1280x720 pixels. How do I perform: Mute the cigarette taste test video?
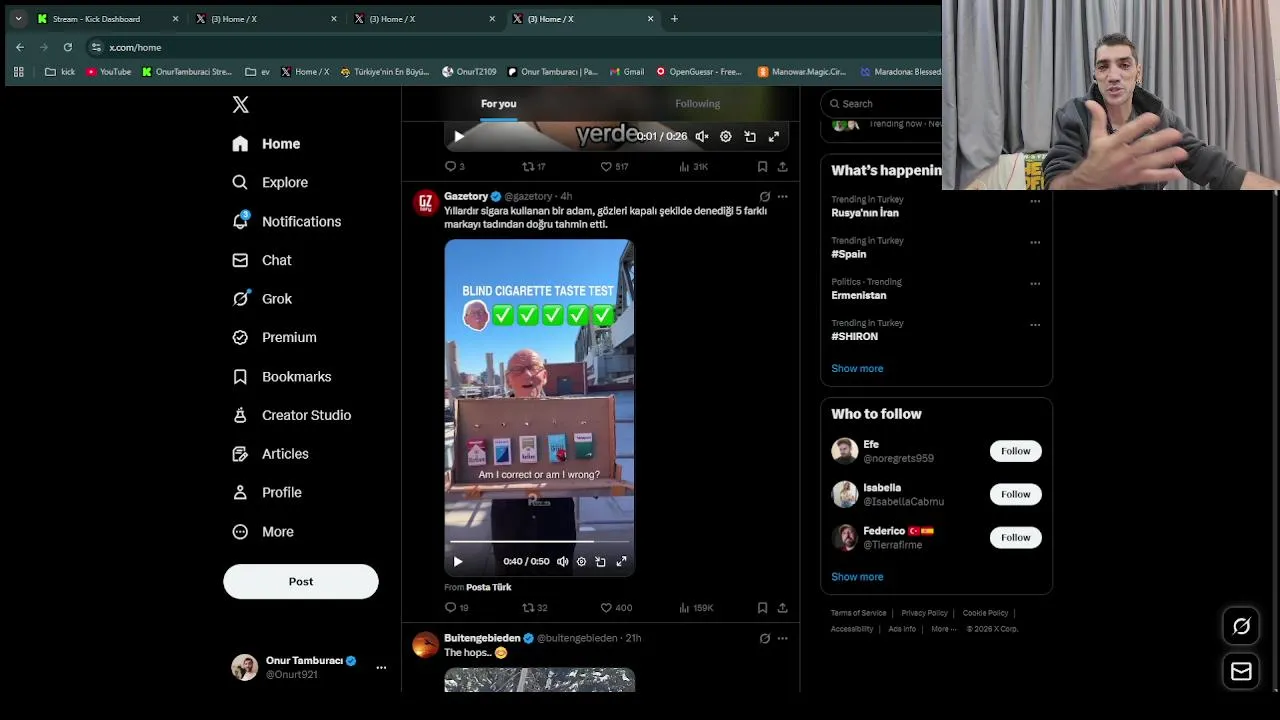562,562
